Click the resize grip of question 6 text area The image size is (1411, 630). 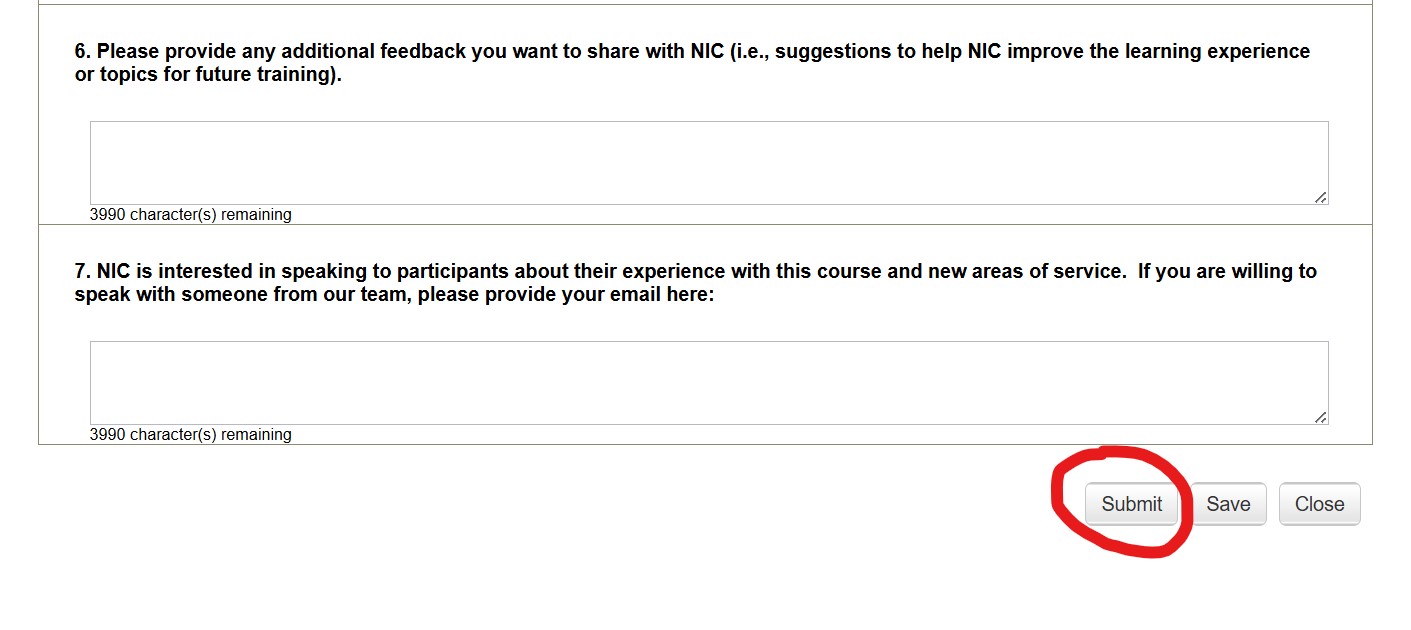[1322, 197]
